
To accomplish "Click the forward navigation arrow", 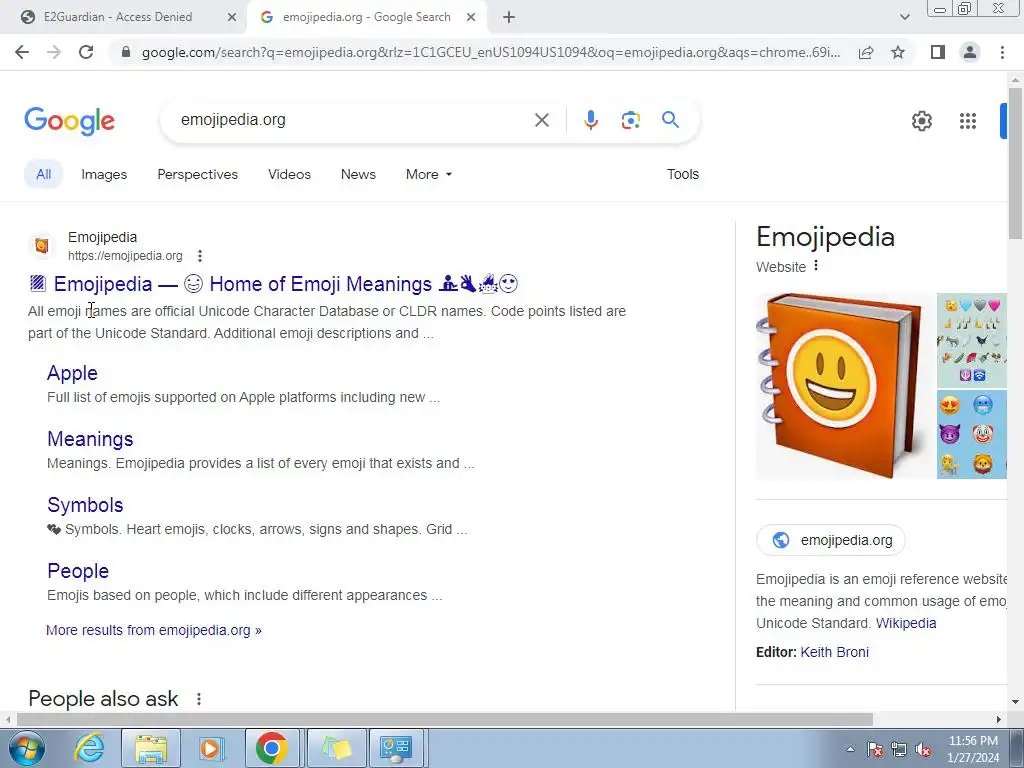I will coord(54,52).
